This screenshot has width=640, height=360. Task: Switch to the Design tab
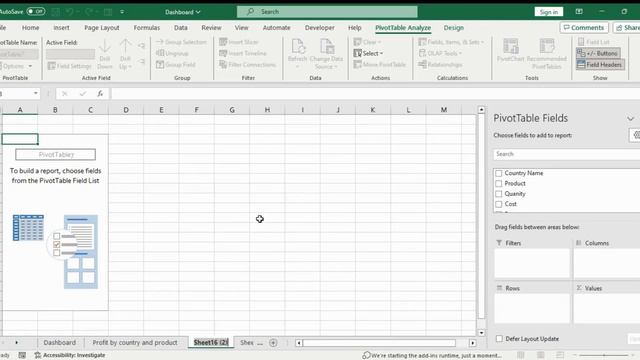[453, 28]
